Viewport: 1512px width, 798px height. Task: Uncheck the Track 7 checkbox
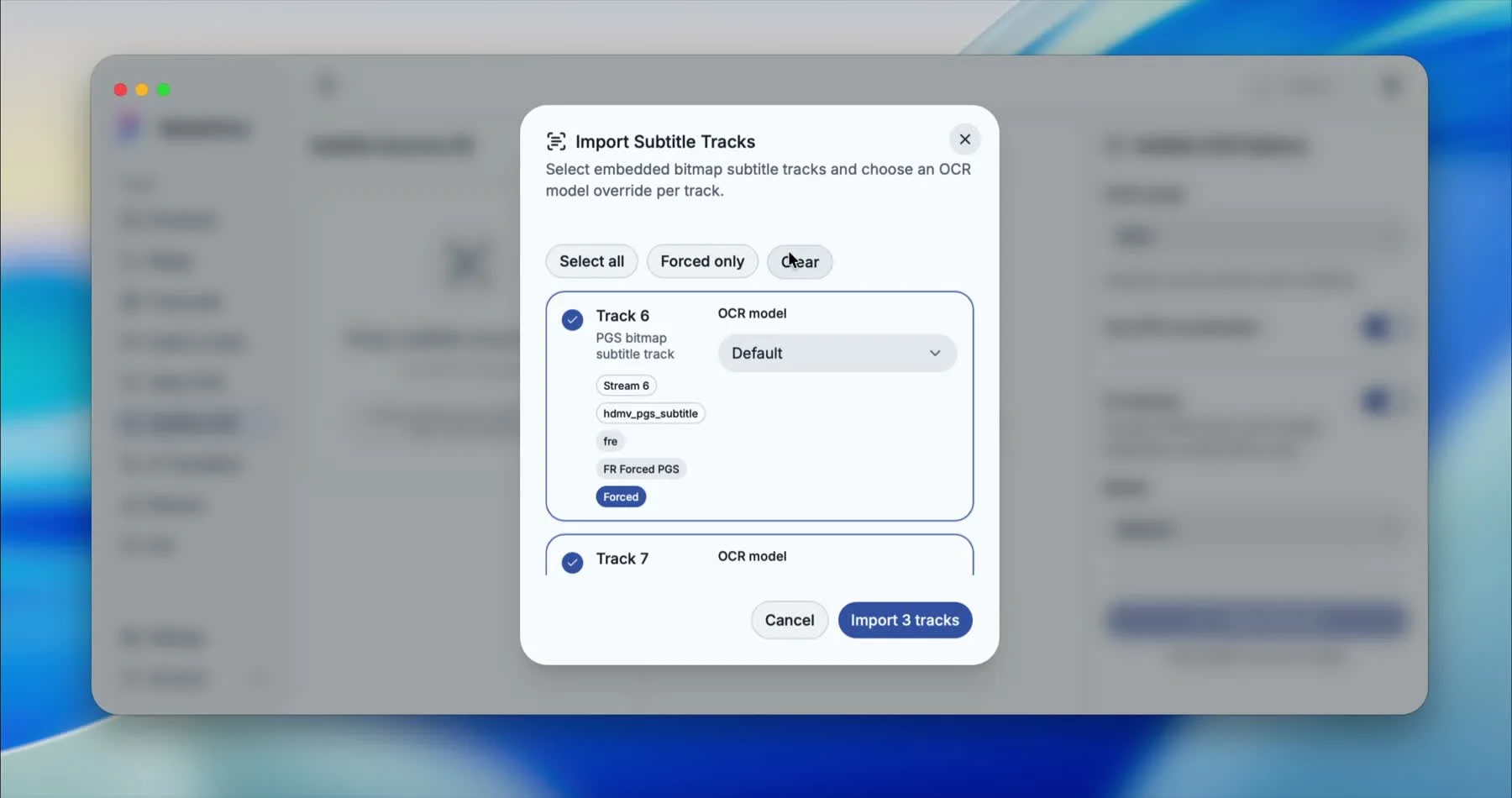[x=572, y=563]
